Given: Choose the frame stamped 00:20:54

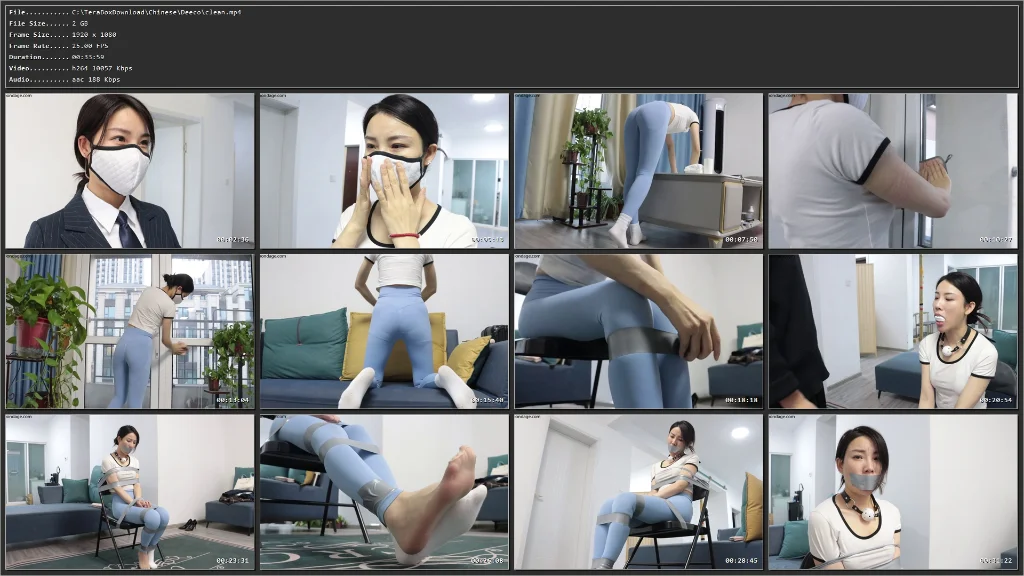Looking at the screenshot, I should [893, 331].
